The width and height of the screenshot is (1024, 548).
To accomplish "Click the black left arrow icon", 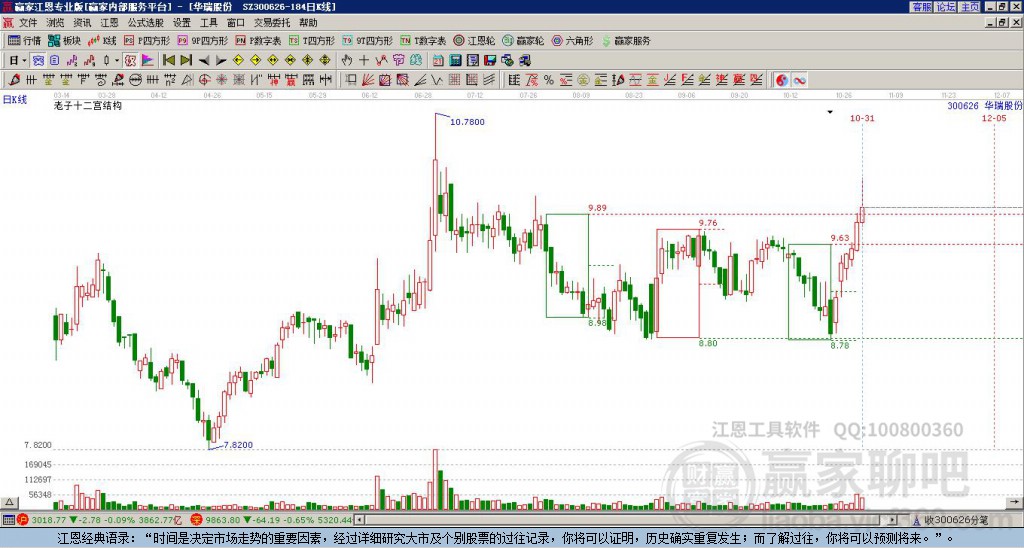I will pyautogui.click(x=204, y=61).
